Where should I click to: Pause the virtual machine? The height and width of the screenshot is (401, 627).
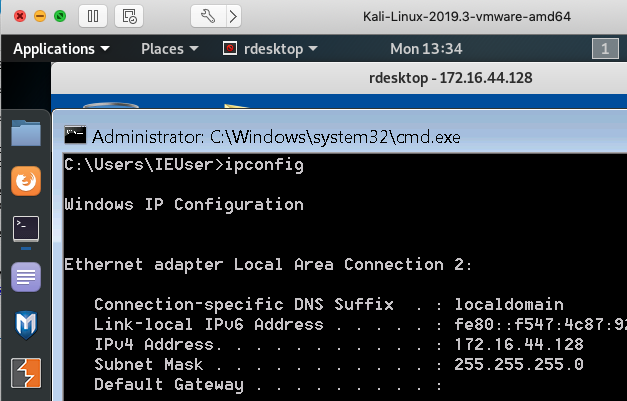(x=93, y=16)
